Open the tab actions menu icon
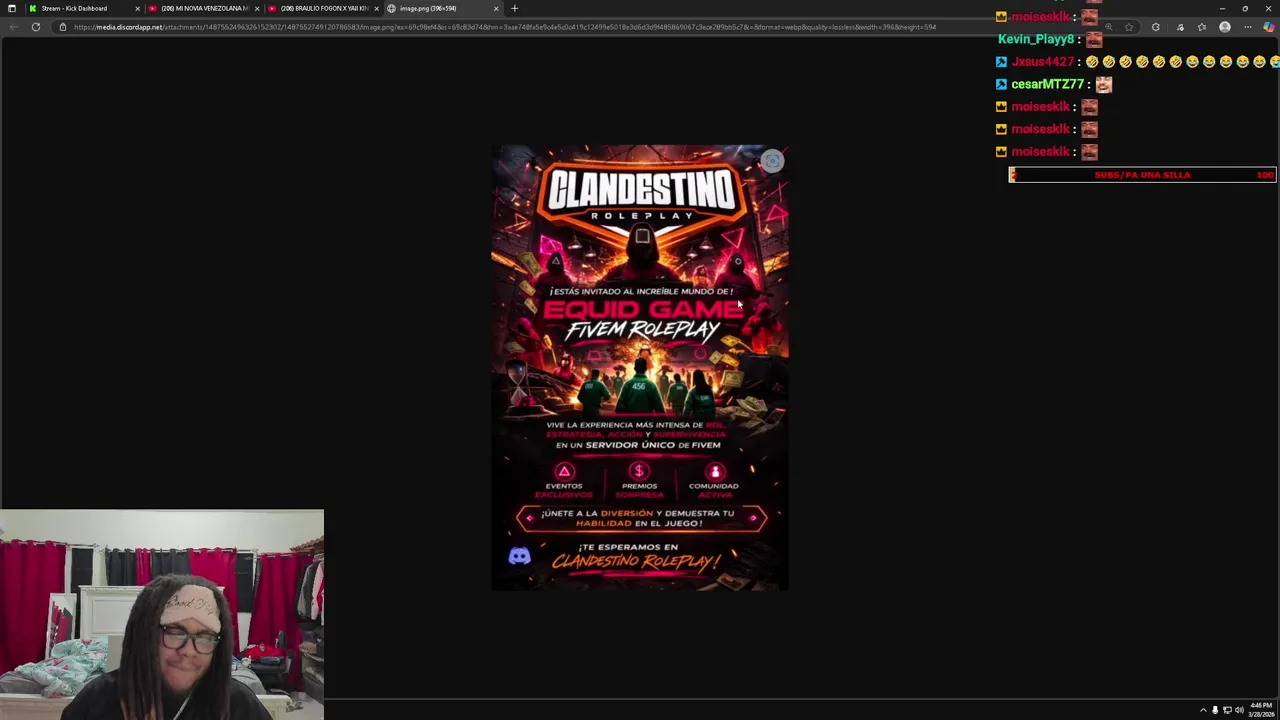The image size is (1280, 720). coord(11,8)
